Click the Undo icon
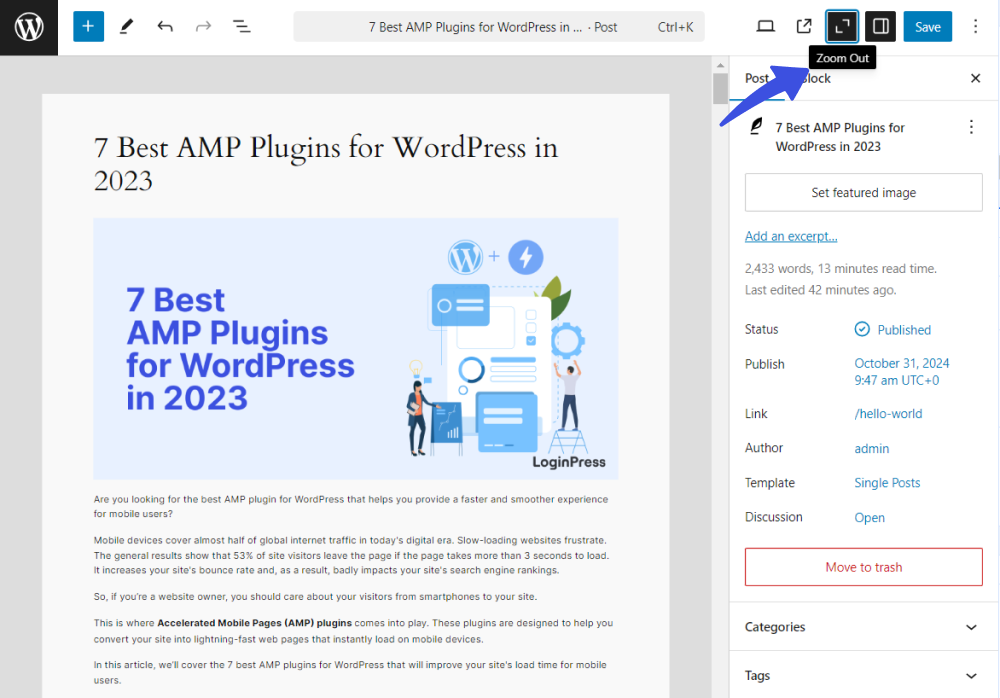Viewport: 1000px width, 698px height. click(x=165, y=26)
